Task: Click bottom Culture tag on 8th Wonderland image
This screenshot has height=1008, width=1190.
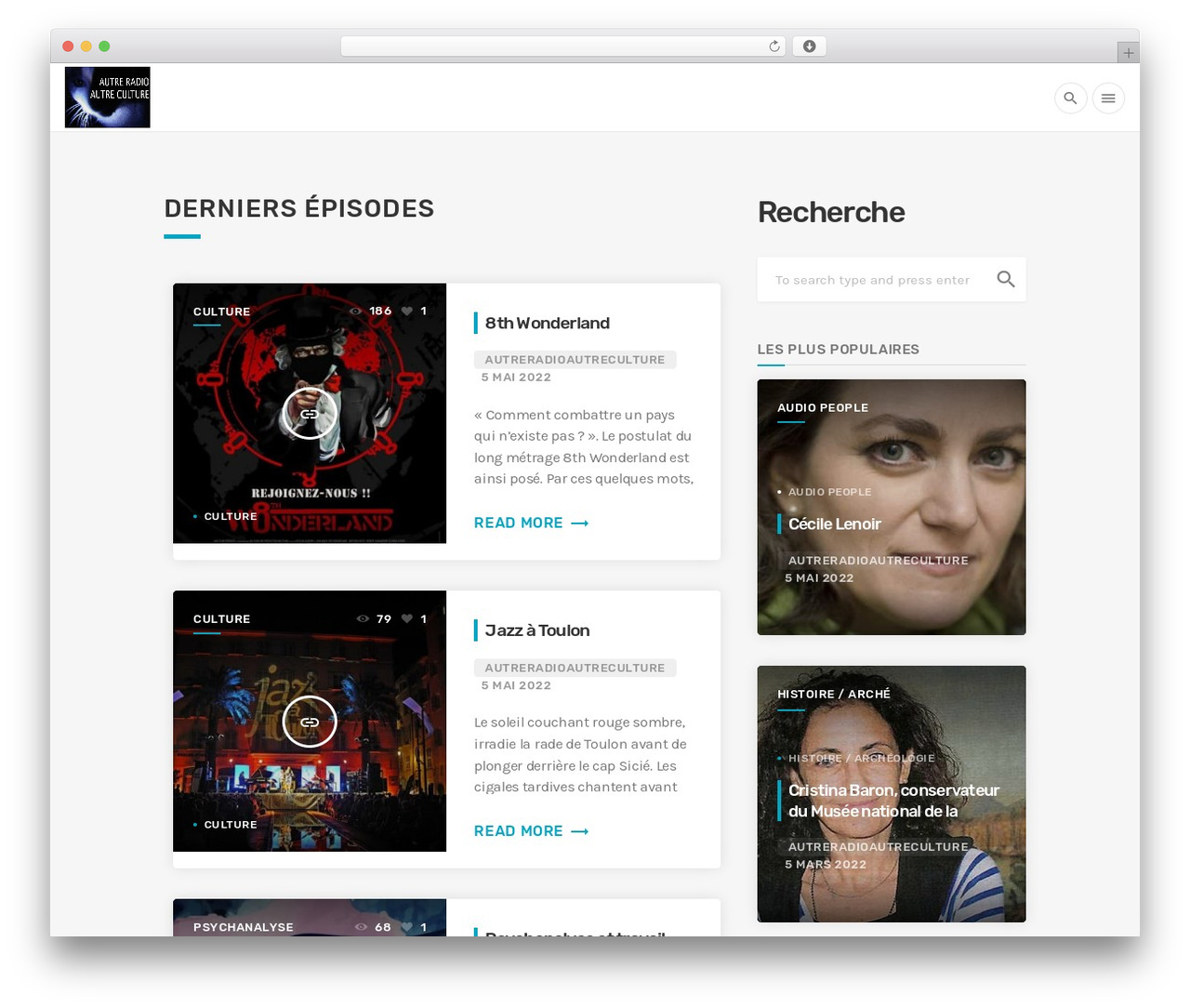Action: click(x=231, y=516)
